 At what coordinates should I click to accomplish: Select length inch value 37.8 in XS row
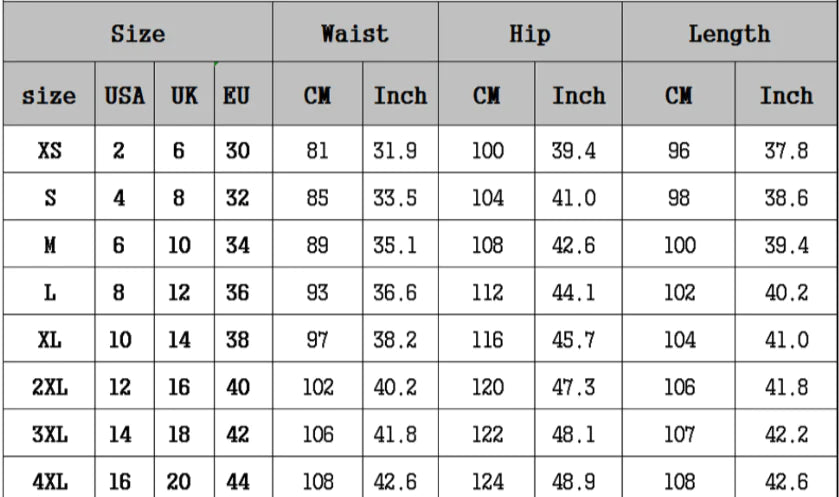[786, 151]
